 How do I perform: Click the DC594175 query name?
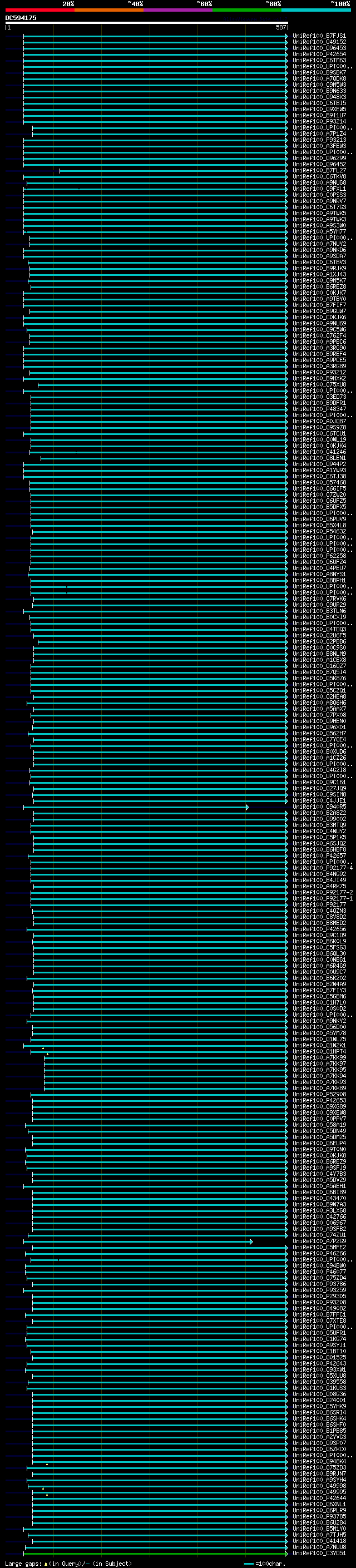(x=21, y=18)
